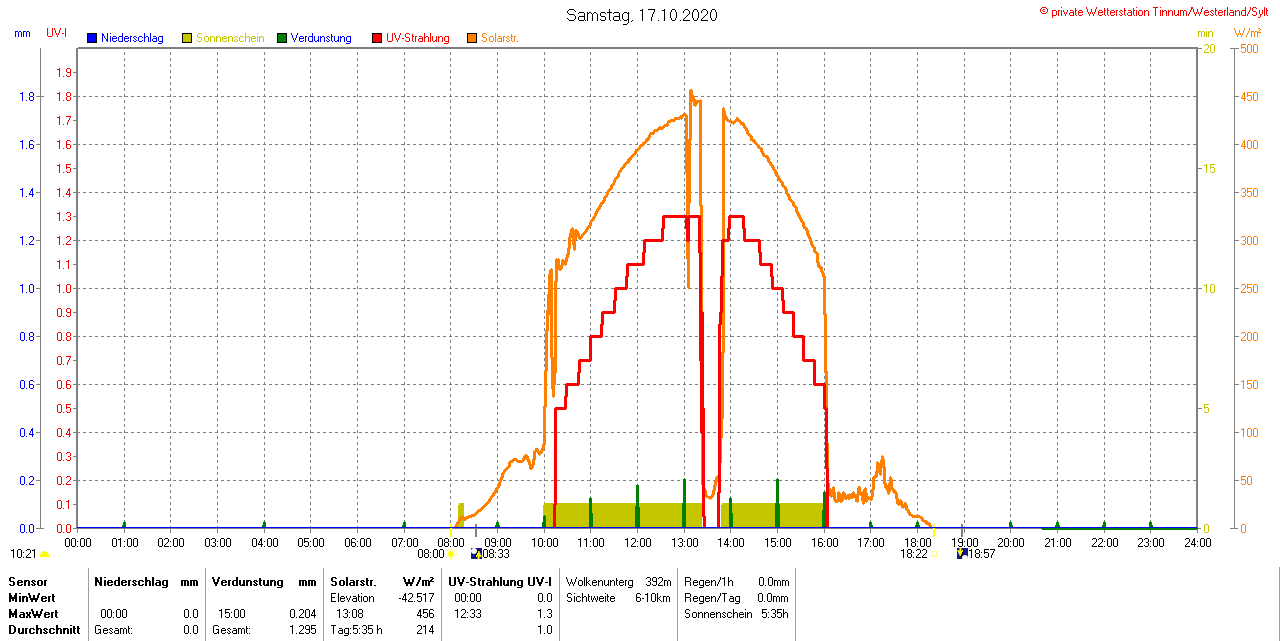This screenshot has width=1280, height=641.
Task: Click the orange W/m² axis unit label
Action: (1247, 33)
